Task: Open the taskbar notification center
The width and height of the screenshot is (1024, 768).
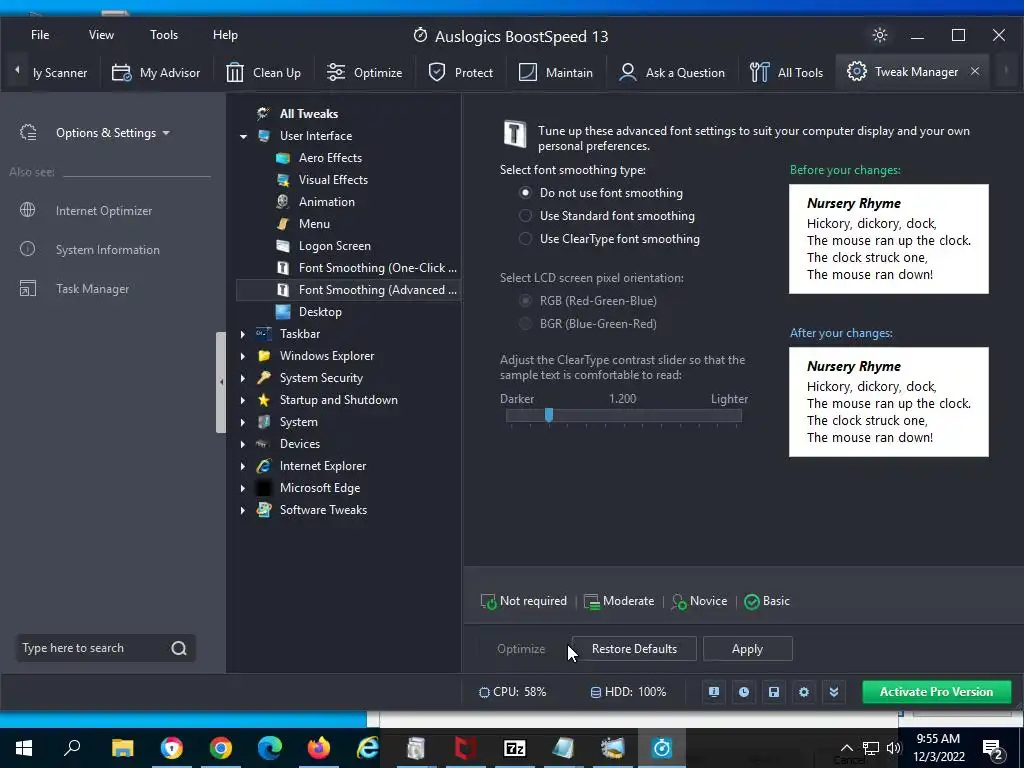Action: click(992, 748)
